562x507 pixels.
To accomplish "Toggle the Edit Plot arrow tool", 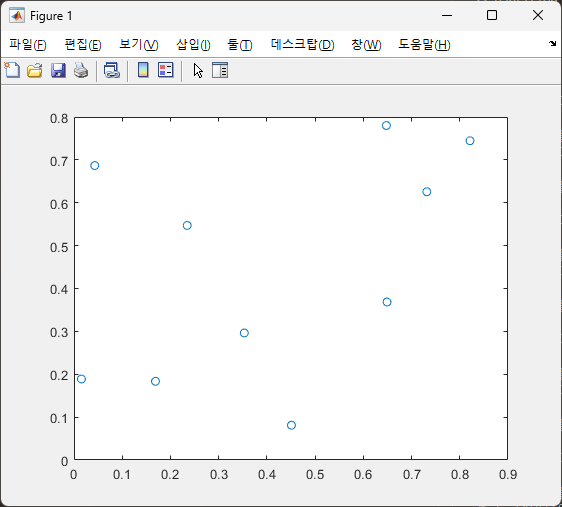I will [x=198, y=70].
